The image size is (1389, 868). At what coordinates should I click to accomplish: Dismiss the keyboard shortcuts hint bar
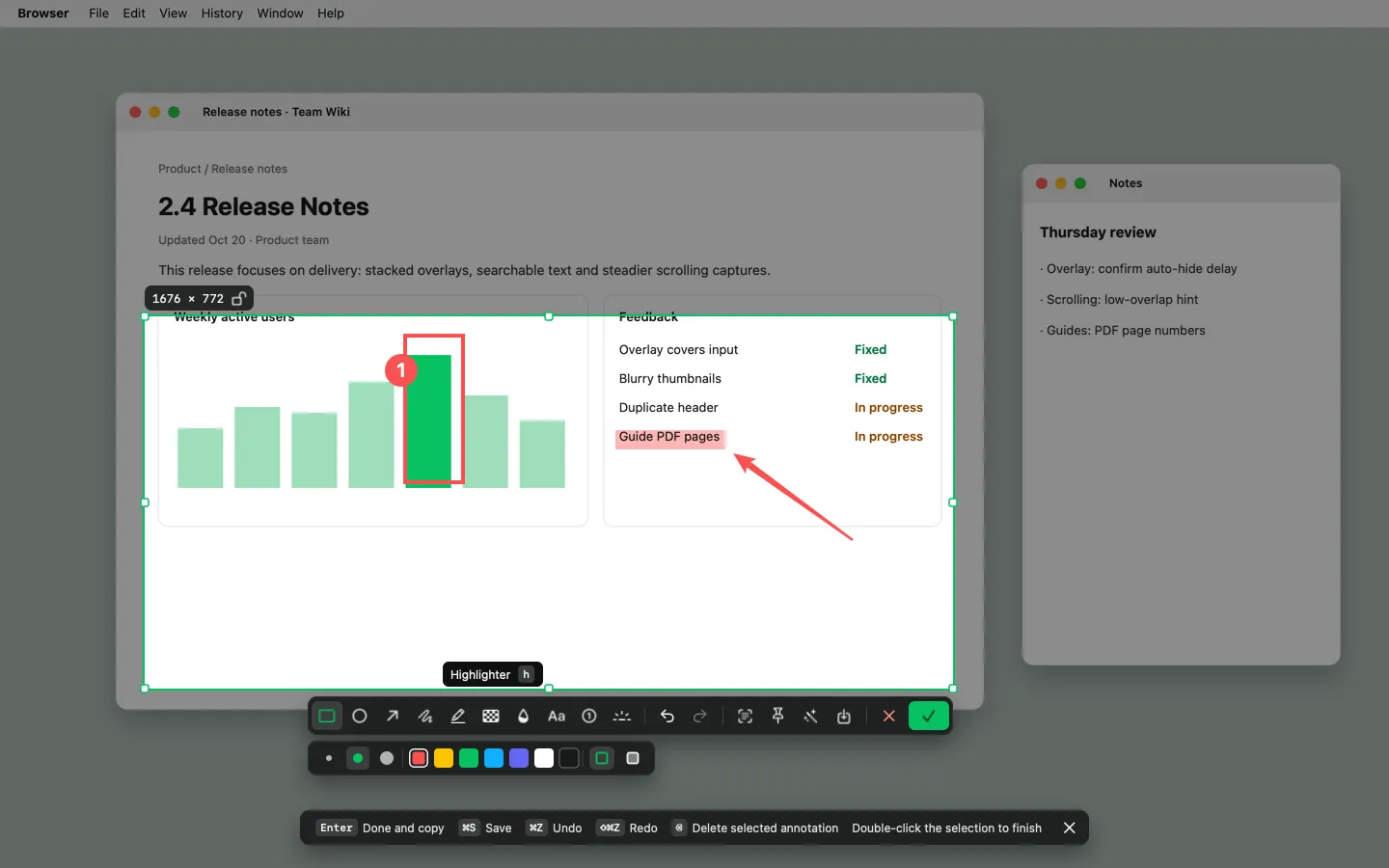coord(1069,827)
